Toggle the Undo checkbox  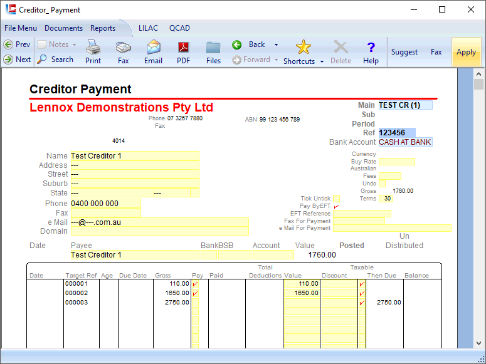click(x=383, y=183)
